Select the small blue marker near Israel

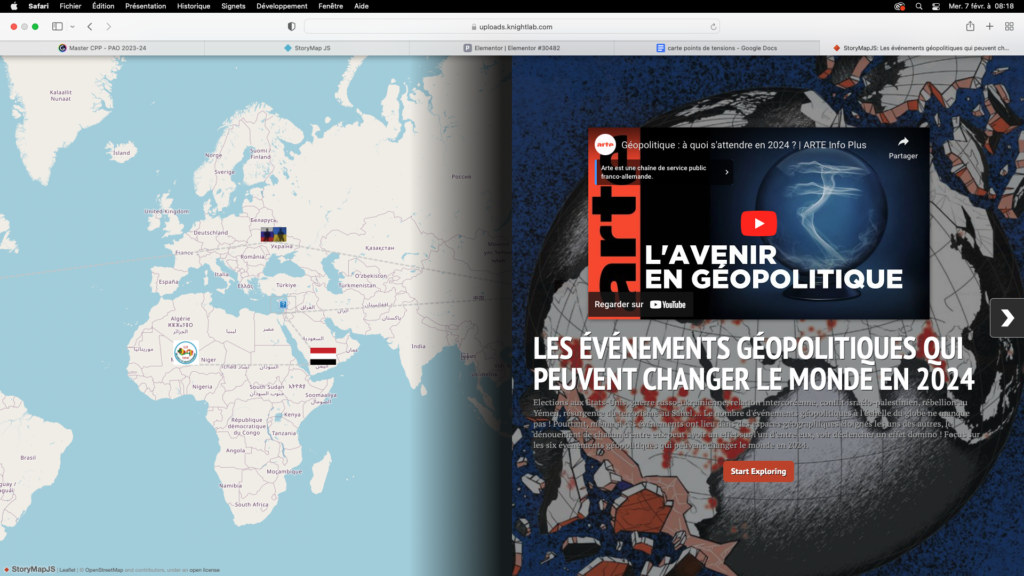pyautogui.click(x=283, y=304)
